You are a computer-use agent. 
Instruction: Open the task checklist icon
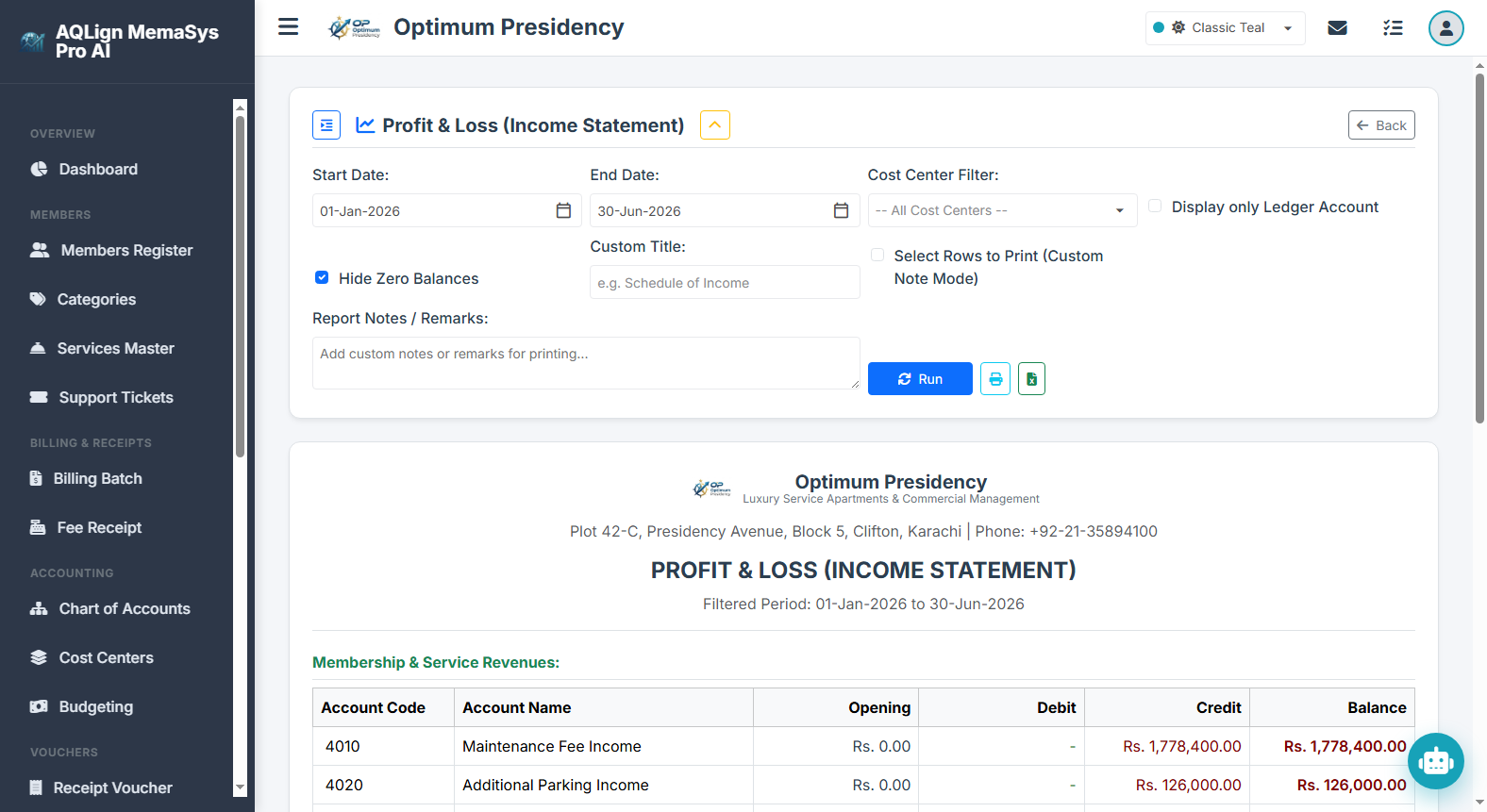(1393, 28)
